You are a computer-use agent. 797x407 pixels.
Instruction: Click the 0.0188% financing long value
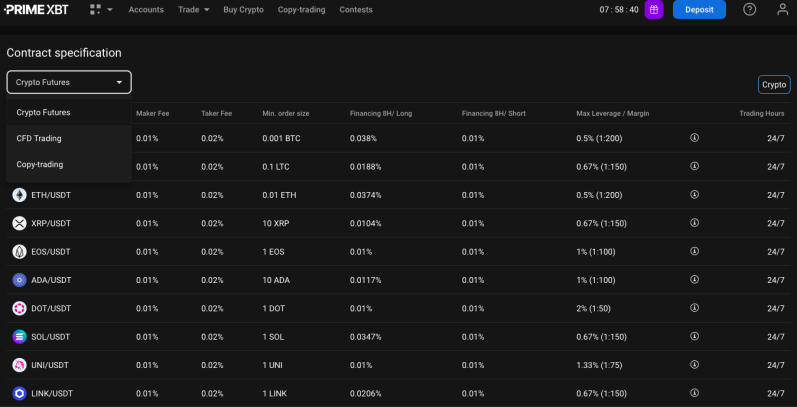365,167
